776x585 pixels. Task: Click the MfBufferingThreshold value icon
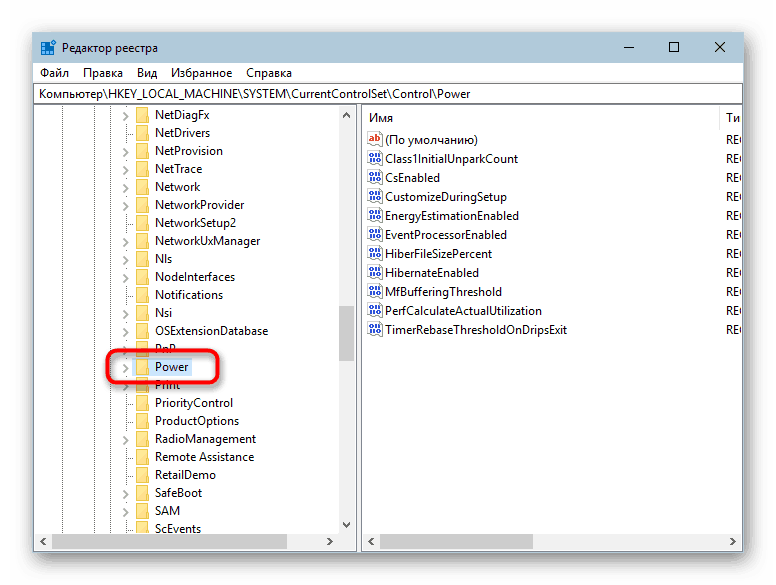pos(375,292)
